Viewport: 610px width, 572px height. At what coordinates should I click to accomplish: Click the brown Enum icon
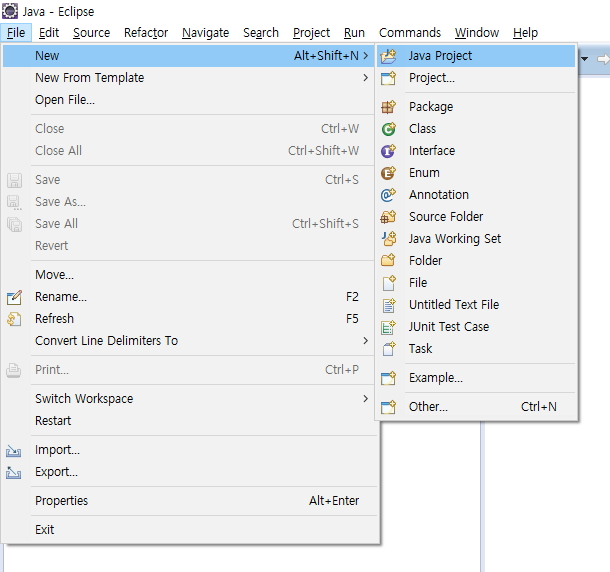tap(388, 173)
